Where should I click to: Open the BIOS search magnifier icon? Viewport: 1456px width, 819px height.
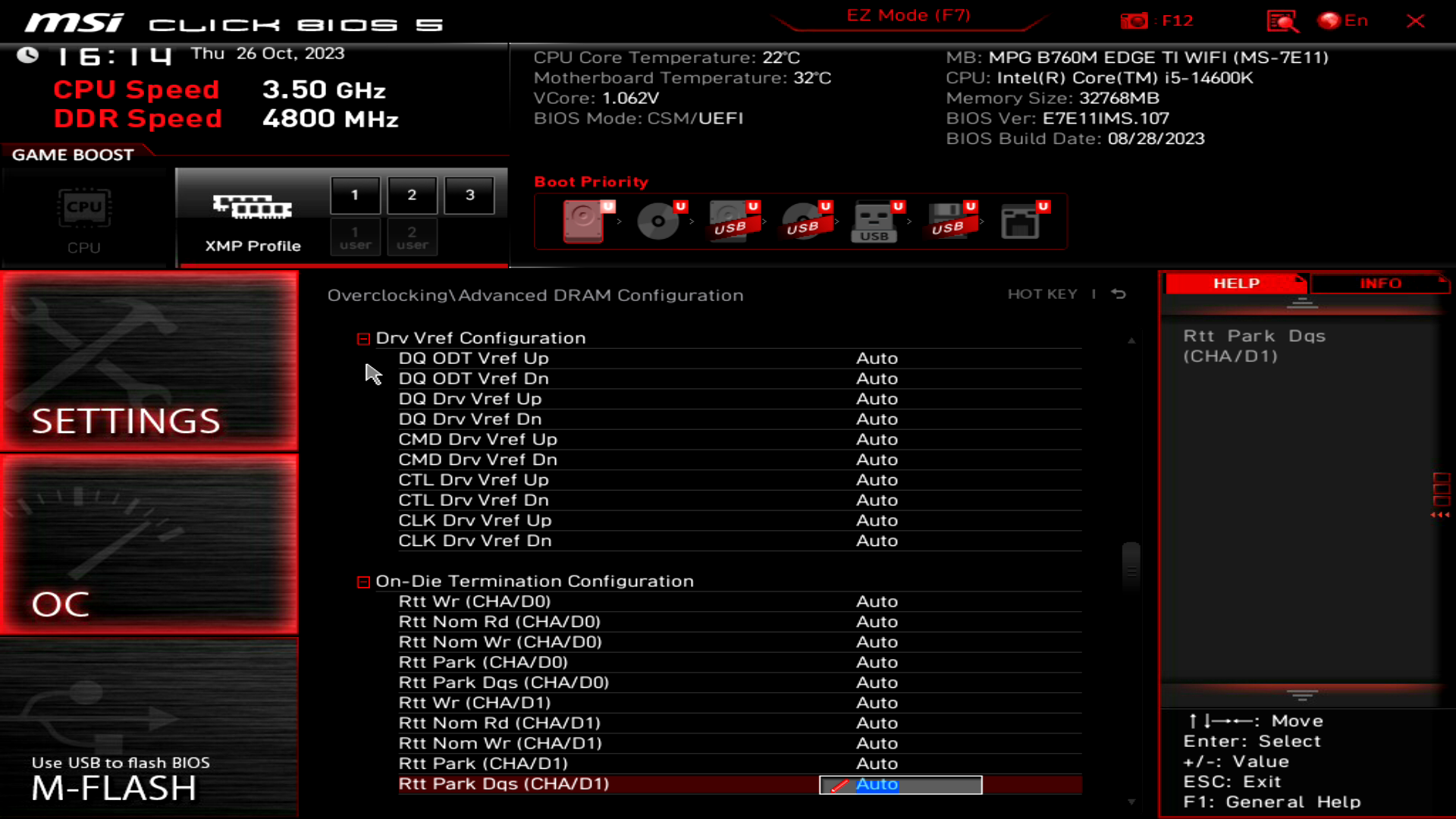click(1282, 21)
